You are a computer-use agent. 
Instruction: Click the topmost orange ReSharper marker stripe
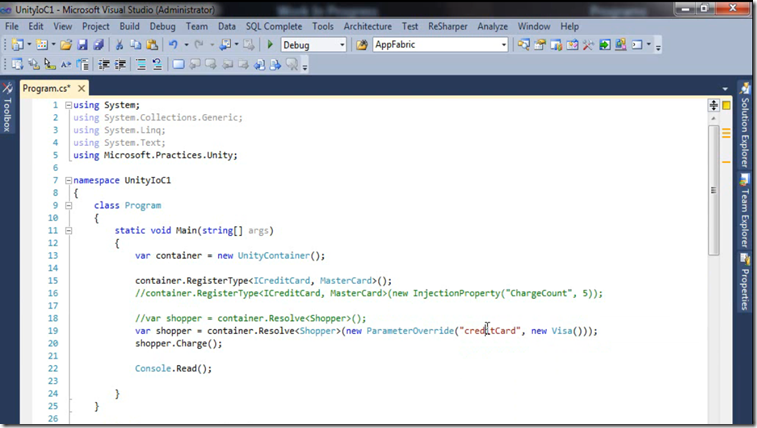click(726, 129)
